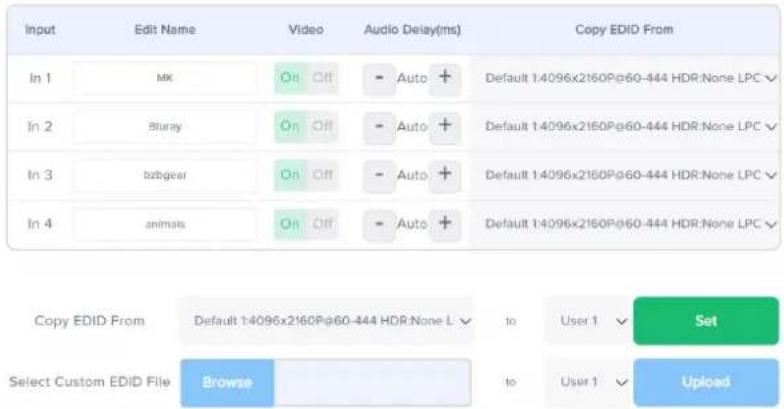The width and height of the screenshot is (784, 409).
Task: Click the In 3 row label
Action: [40, 175]
